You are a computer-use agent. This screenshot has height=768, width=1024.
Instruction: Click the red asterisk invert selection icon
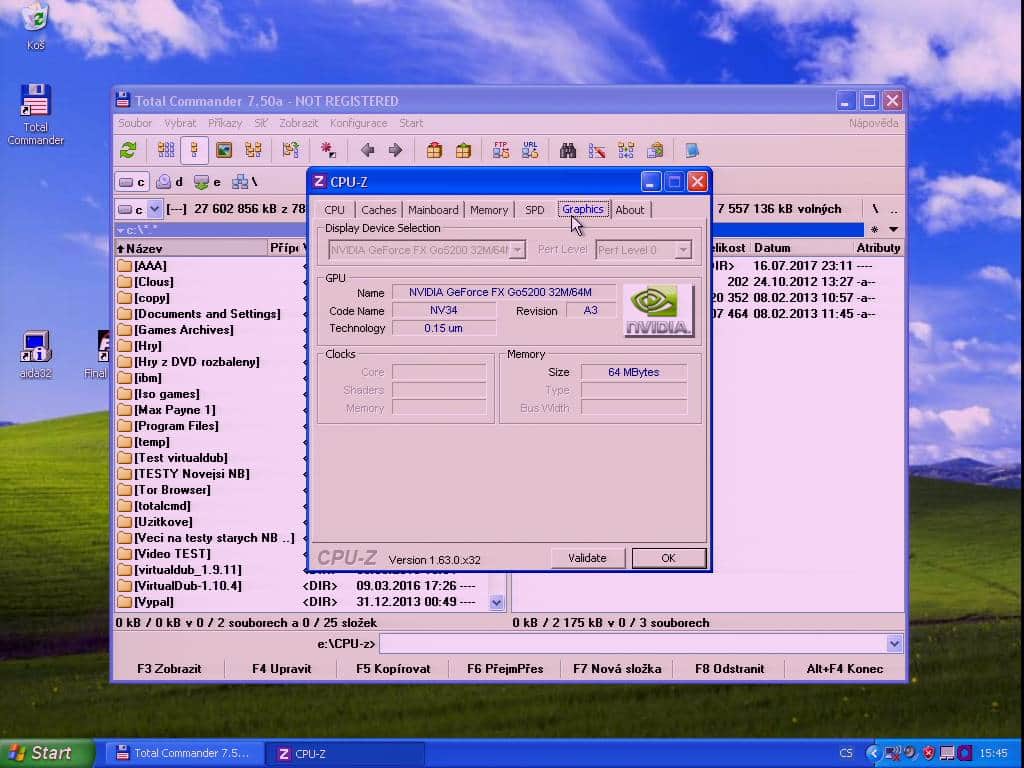[328, 150]
